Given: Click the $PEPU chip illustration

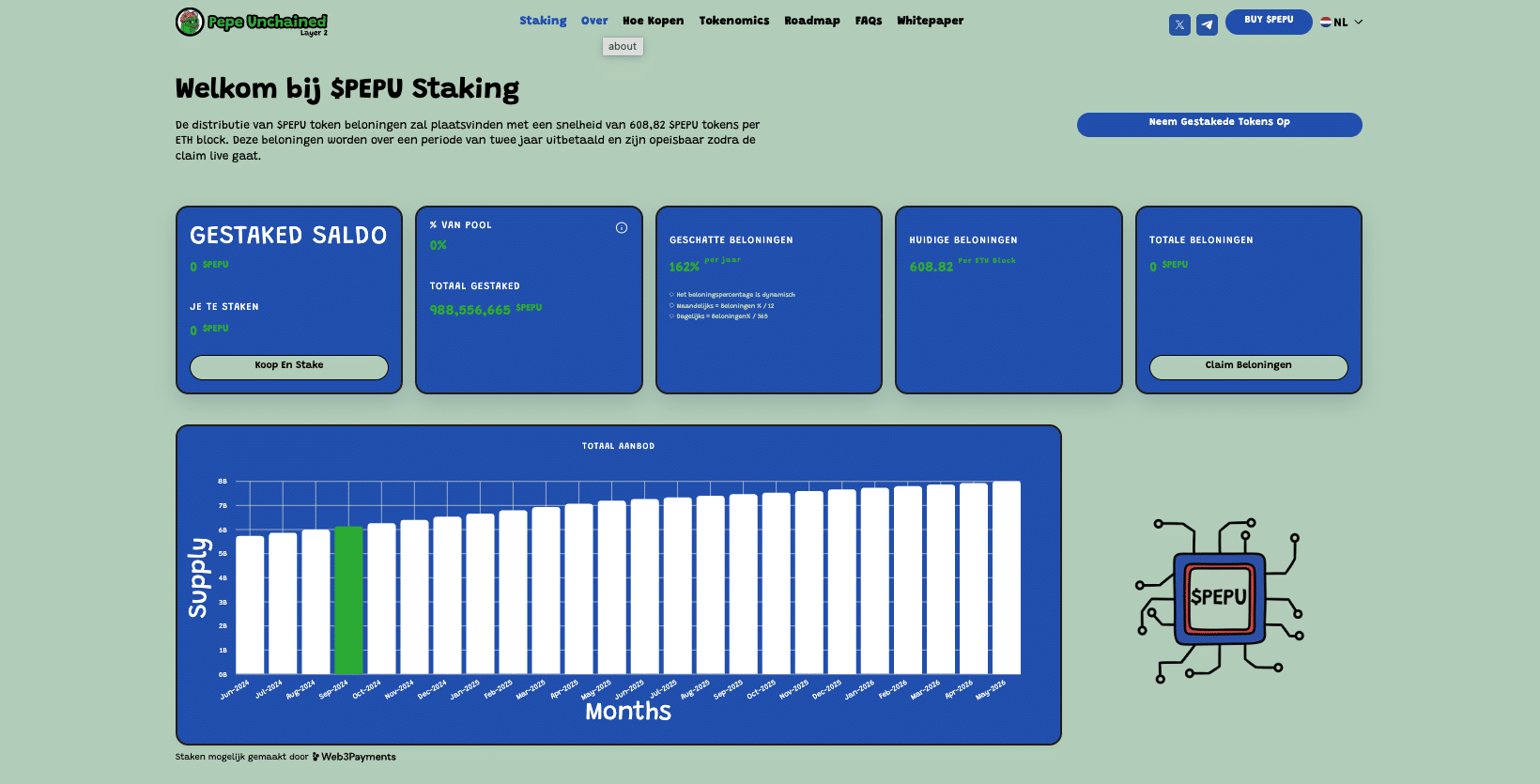Looking at the screenshot, I should [1219, 599].
